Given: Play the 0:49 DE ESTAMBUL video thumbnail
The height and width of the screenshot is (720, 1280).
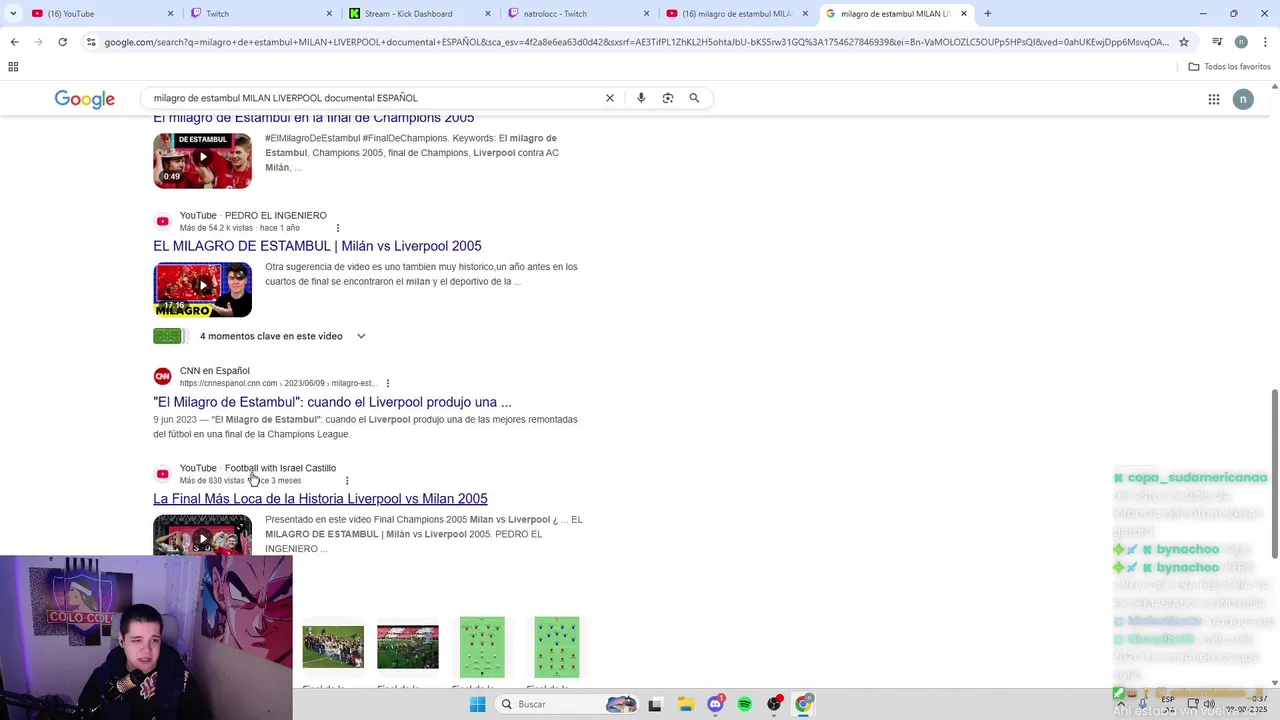Looking at the screenshot, I should point(202,160).
